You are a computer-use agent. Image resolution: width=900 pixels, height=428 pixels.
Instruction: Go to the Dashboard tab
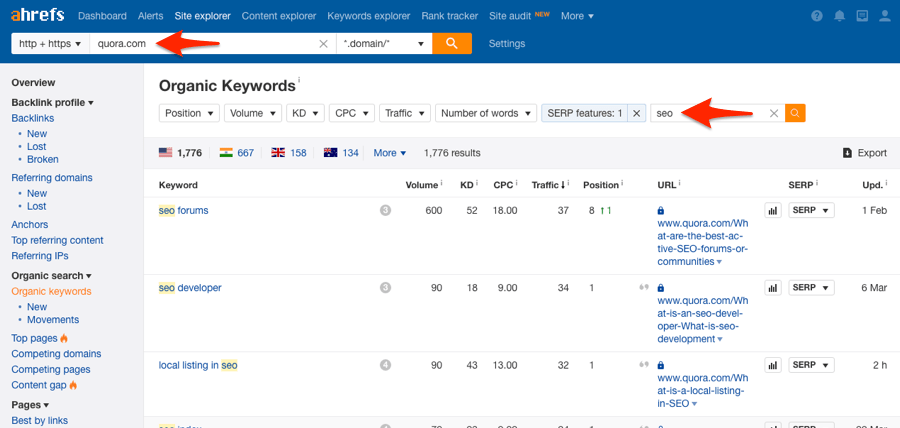[x=102, y=16]
